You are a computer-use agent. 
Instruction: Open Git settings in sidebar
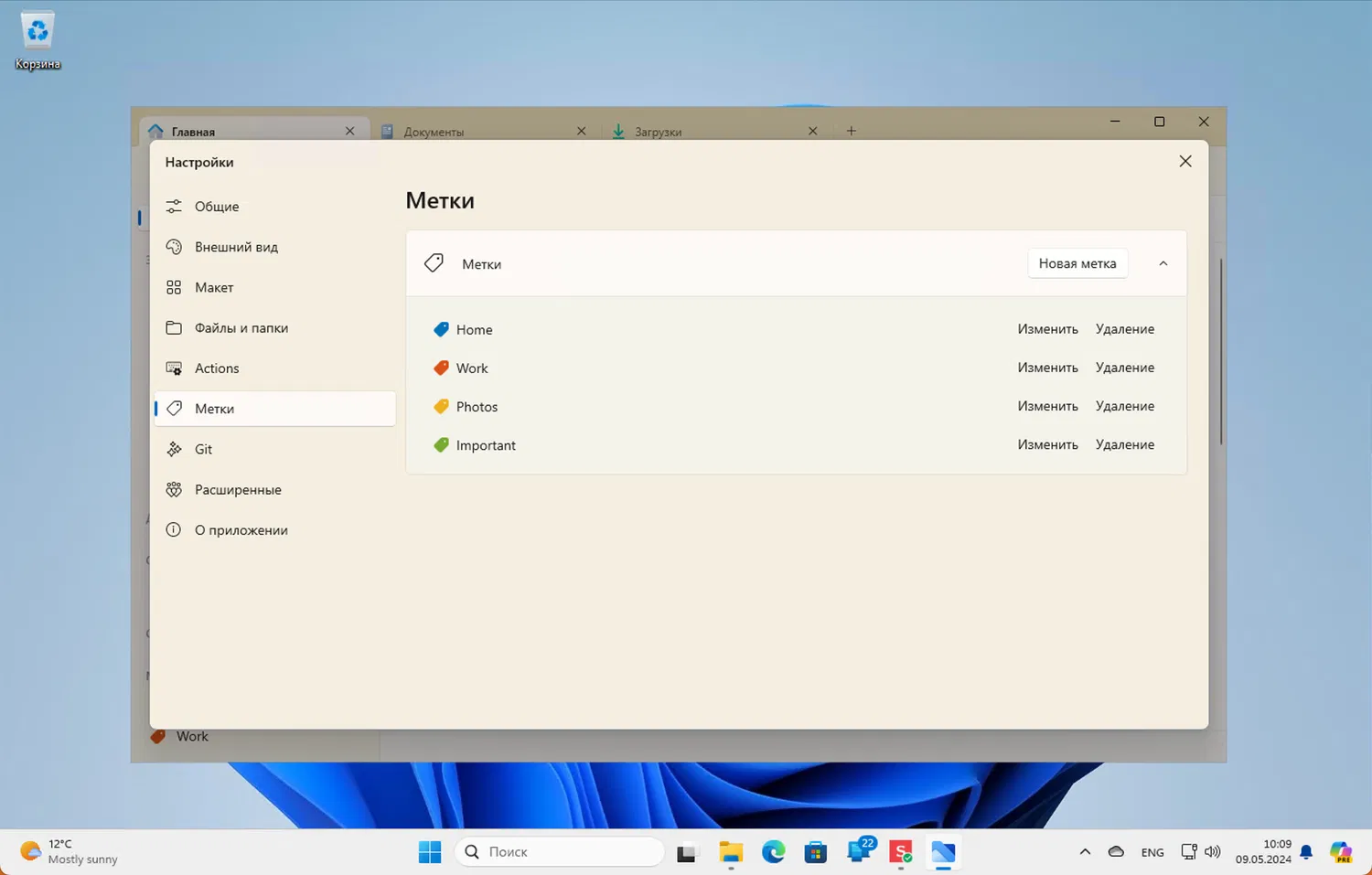(203, 449)
